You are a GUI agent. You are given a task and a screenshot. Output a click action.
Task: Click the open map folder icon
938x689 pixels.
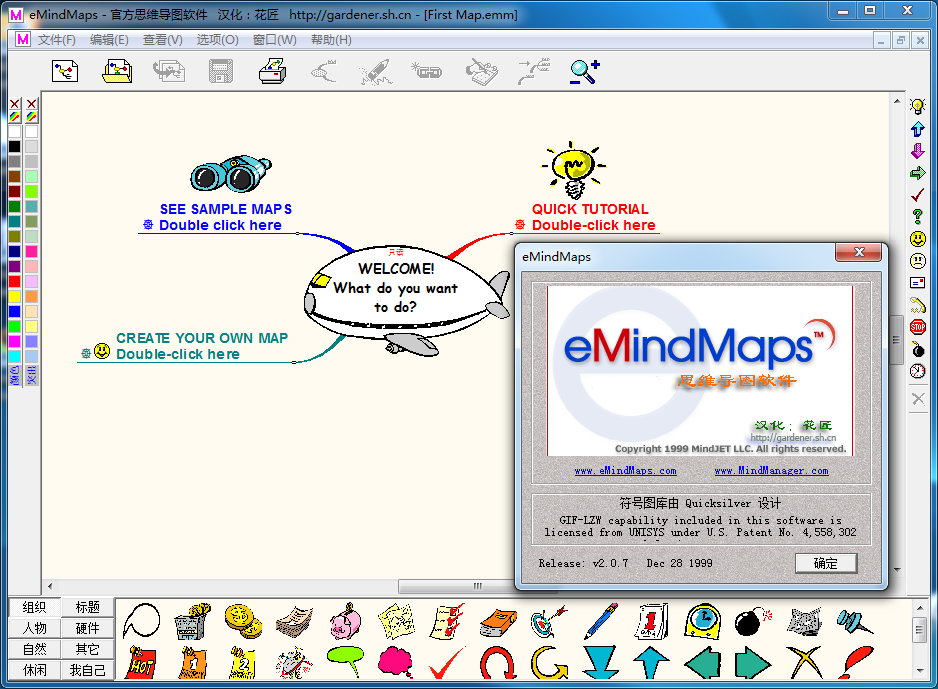click(x=118, y=71)
